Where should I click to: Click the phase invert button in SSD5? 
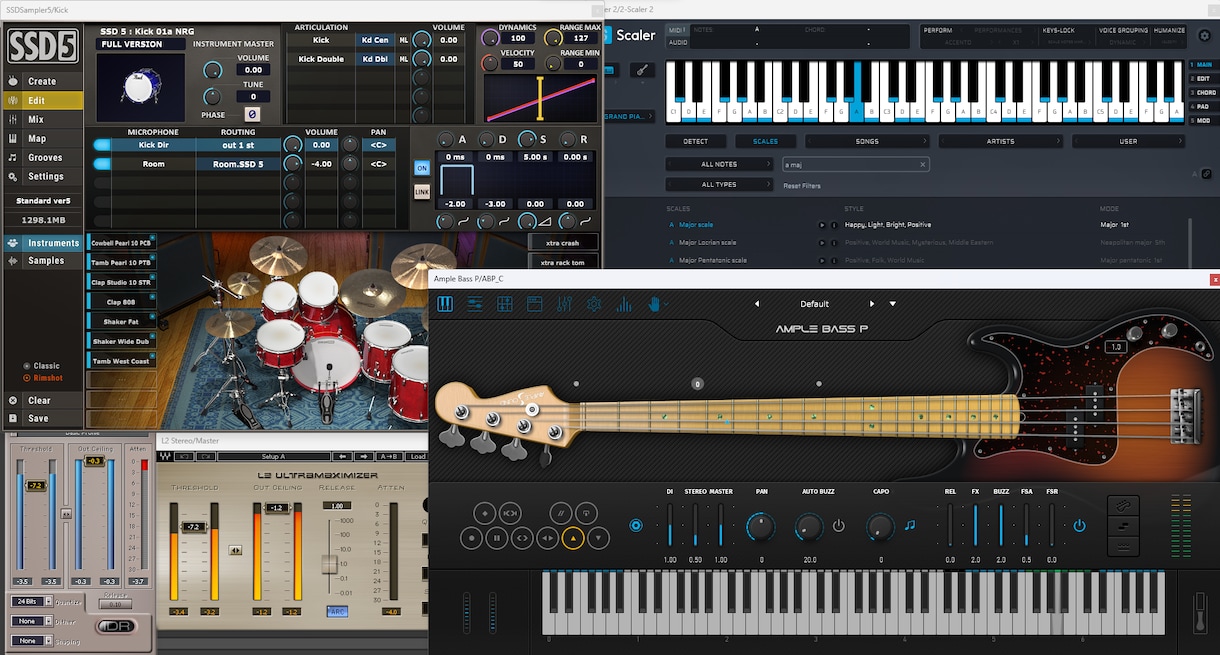click(x=252, y=115)
